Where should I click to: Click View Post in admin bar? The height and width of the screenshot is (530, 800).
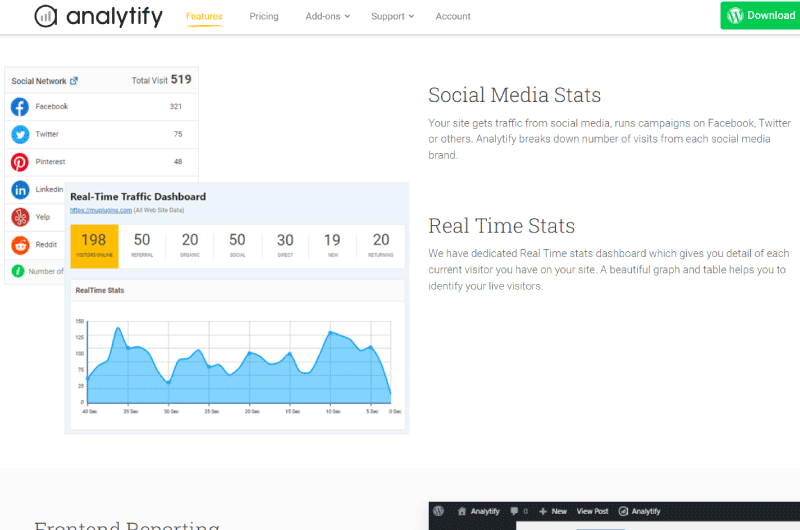point(592,511)
